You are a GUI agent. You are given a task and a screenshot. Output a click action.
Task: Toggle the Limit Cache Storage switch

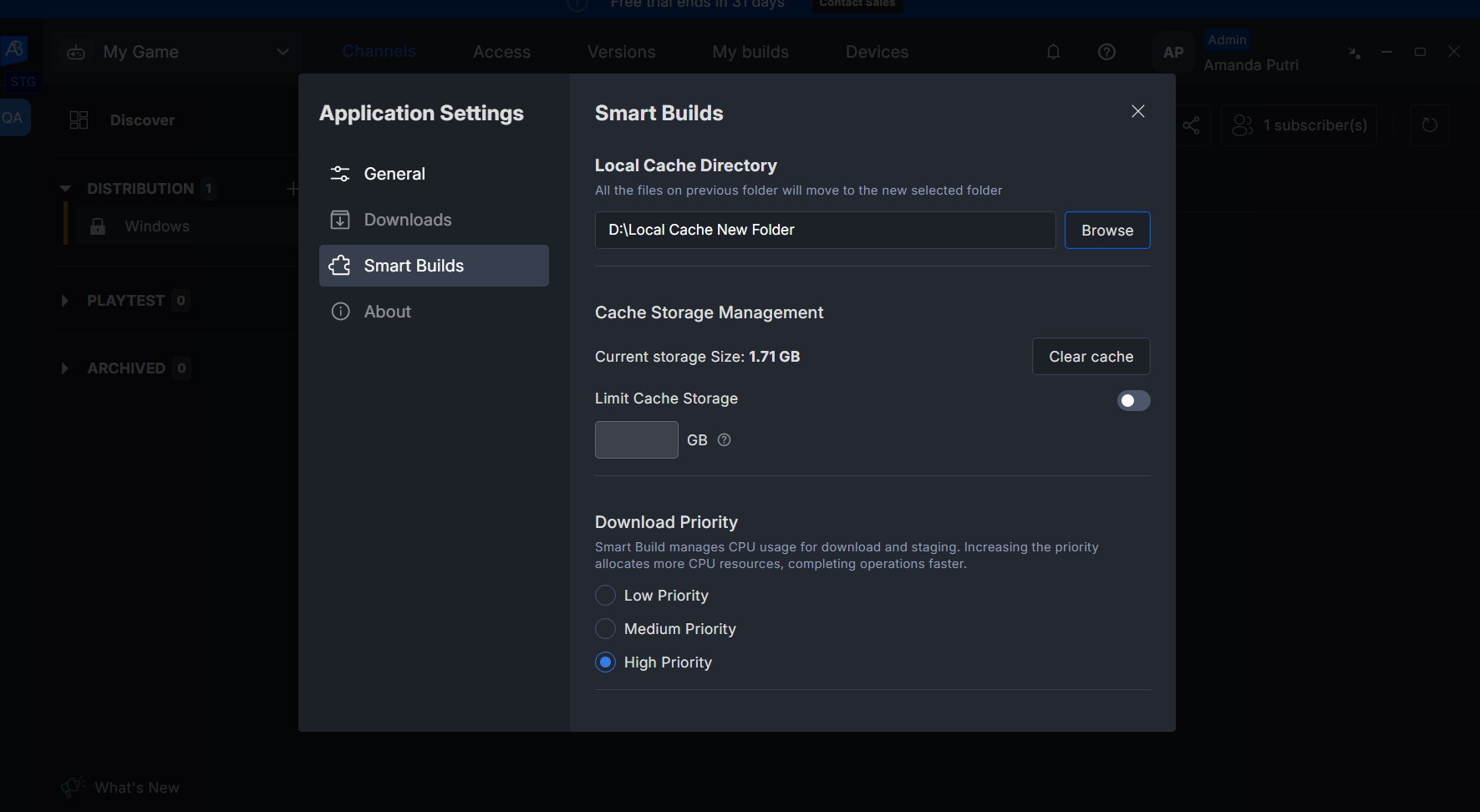pos(1133,401)
